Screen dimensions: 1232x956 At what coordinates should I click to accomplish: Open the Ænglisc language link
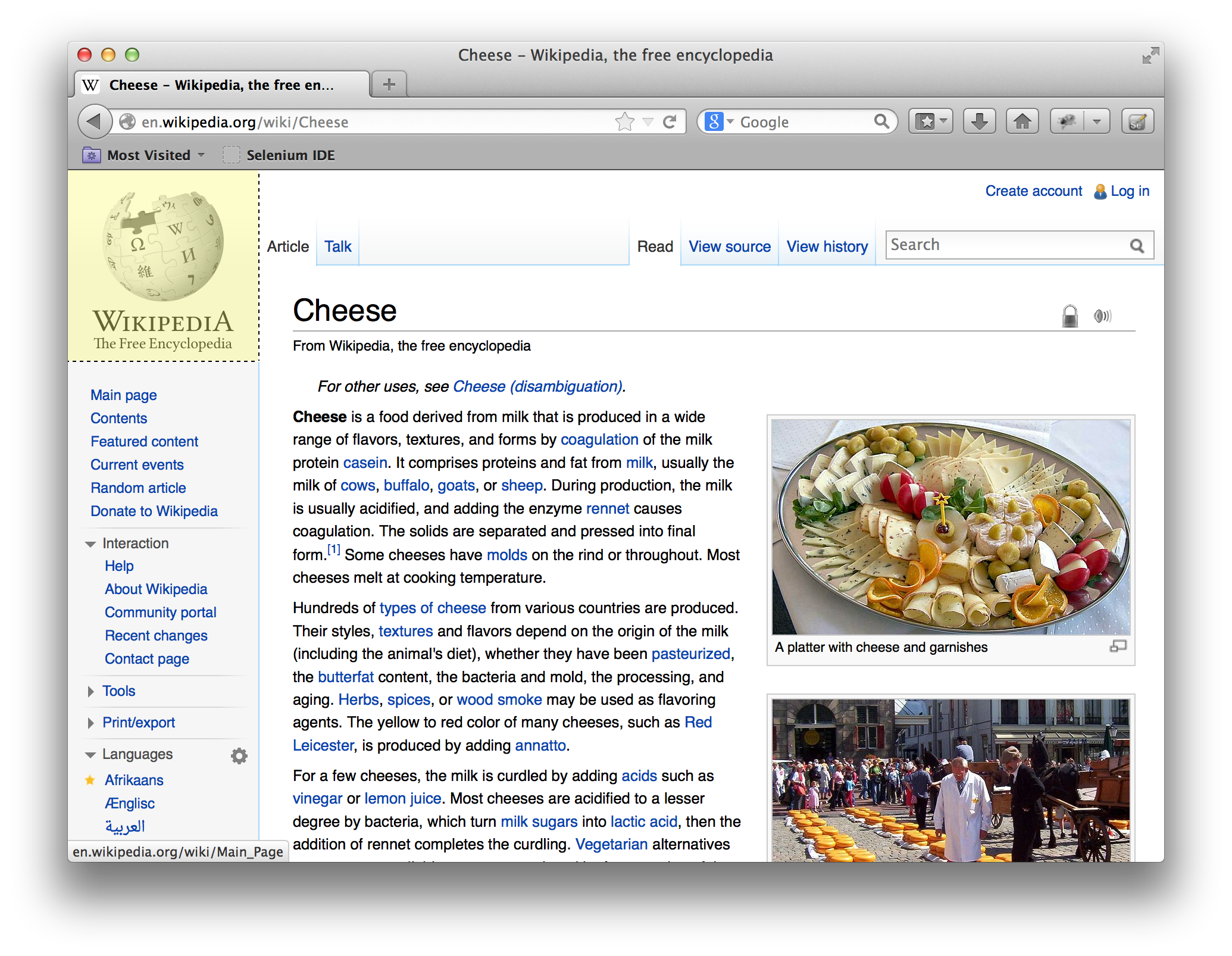click(130, 804)
